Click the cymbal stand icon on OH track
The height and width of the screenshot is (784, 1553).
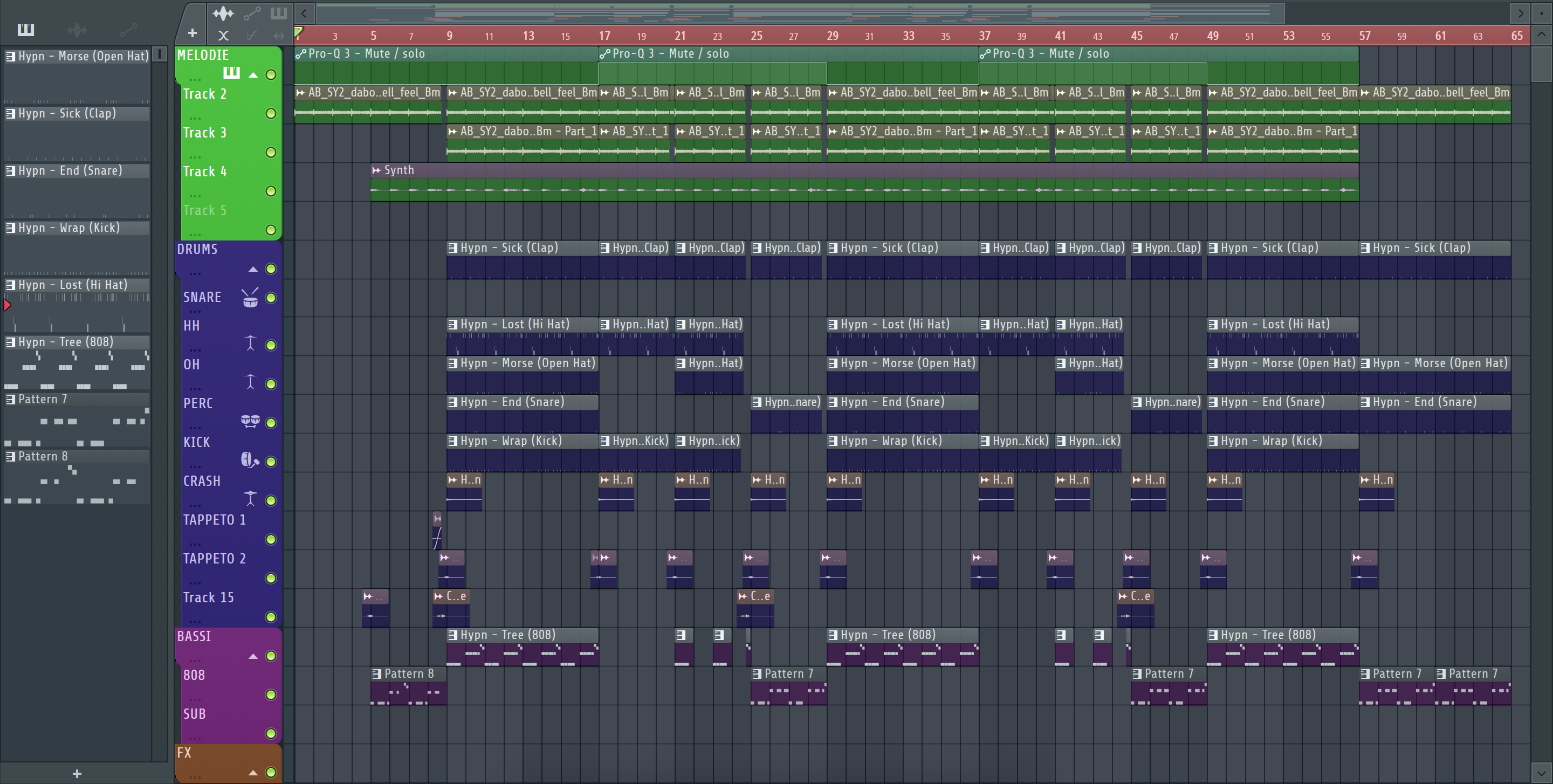[250, 382]
